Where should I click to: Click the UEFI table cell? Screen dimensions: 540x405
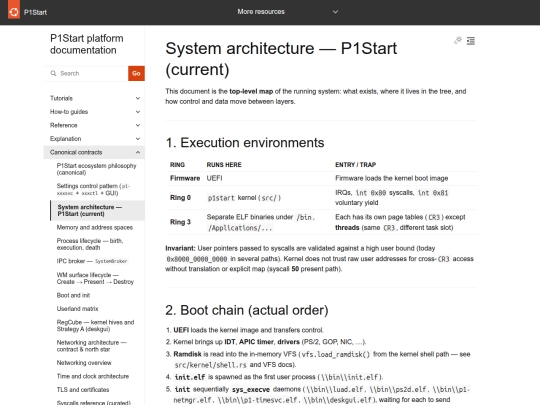click(x=214, y=178)
